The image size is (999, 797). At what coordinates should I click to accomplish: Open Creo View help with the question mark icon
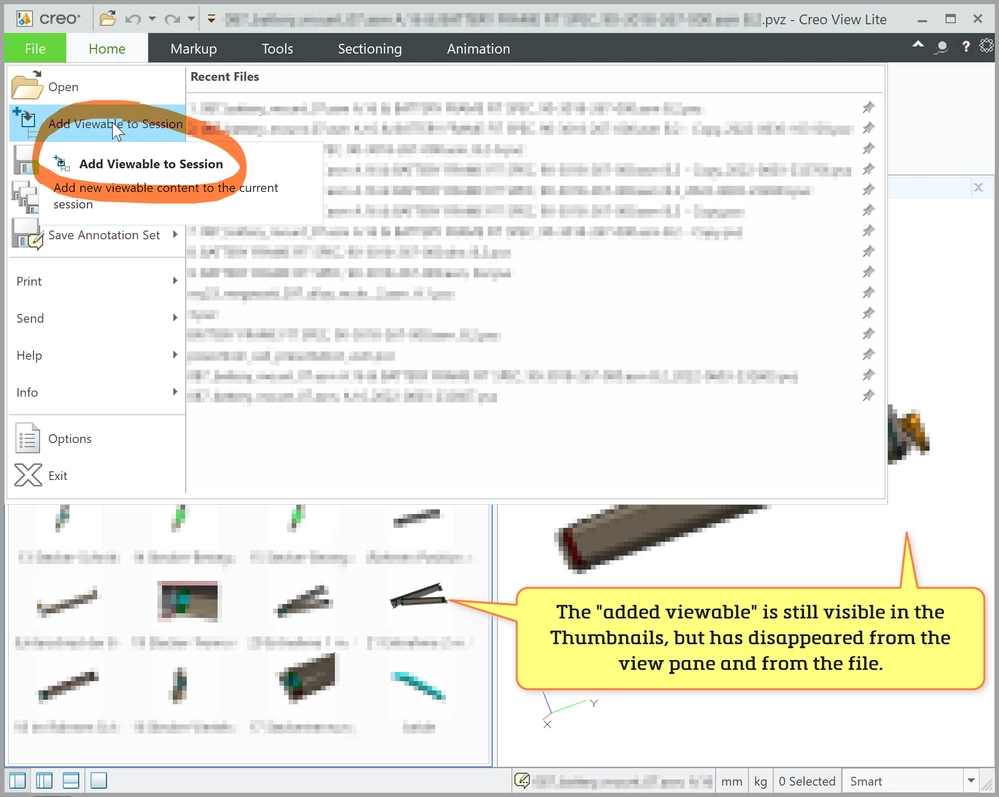(x=965, y=47)
